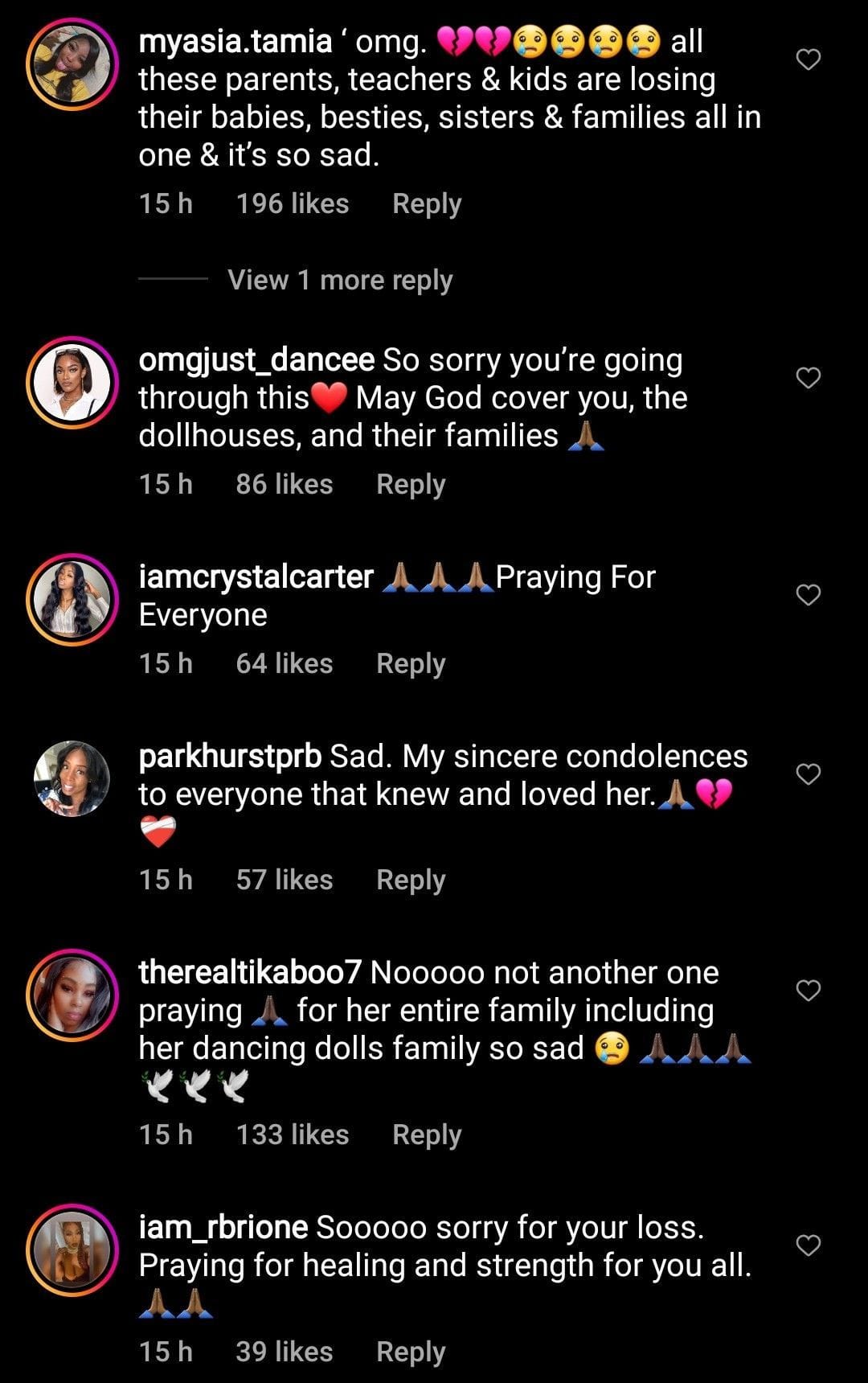The height and width of the screenshot is (1383, 868).
Task: Tap 133 likes under therealtikaboo7's comment
Action: click(291, 1134)
